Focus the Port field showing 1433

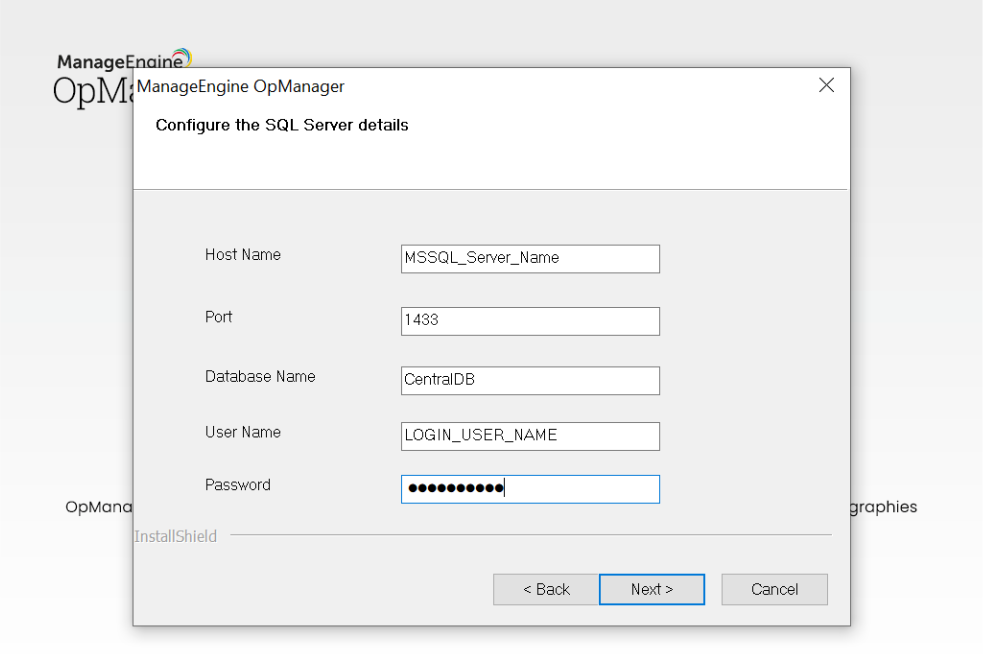coord(530,321)
